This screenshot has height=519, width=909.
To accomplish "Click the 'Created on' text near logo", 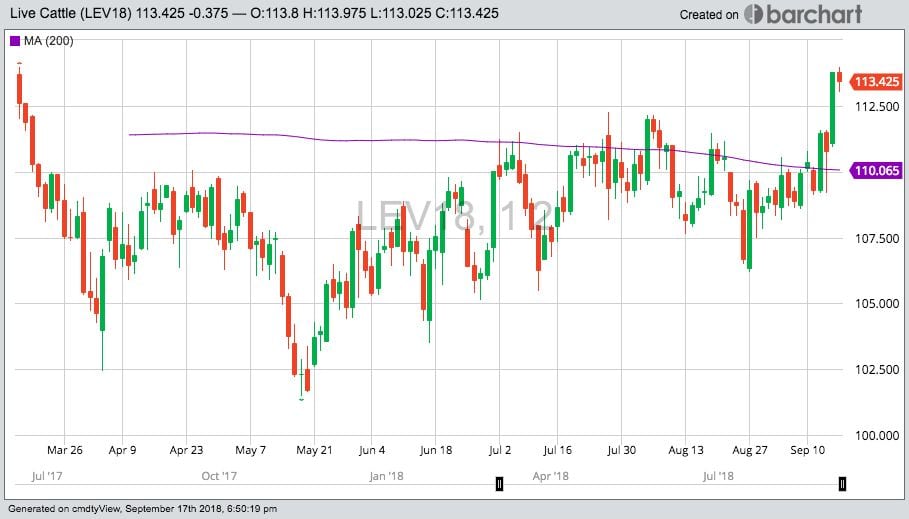I will [709, 15].
